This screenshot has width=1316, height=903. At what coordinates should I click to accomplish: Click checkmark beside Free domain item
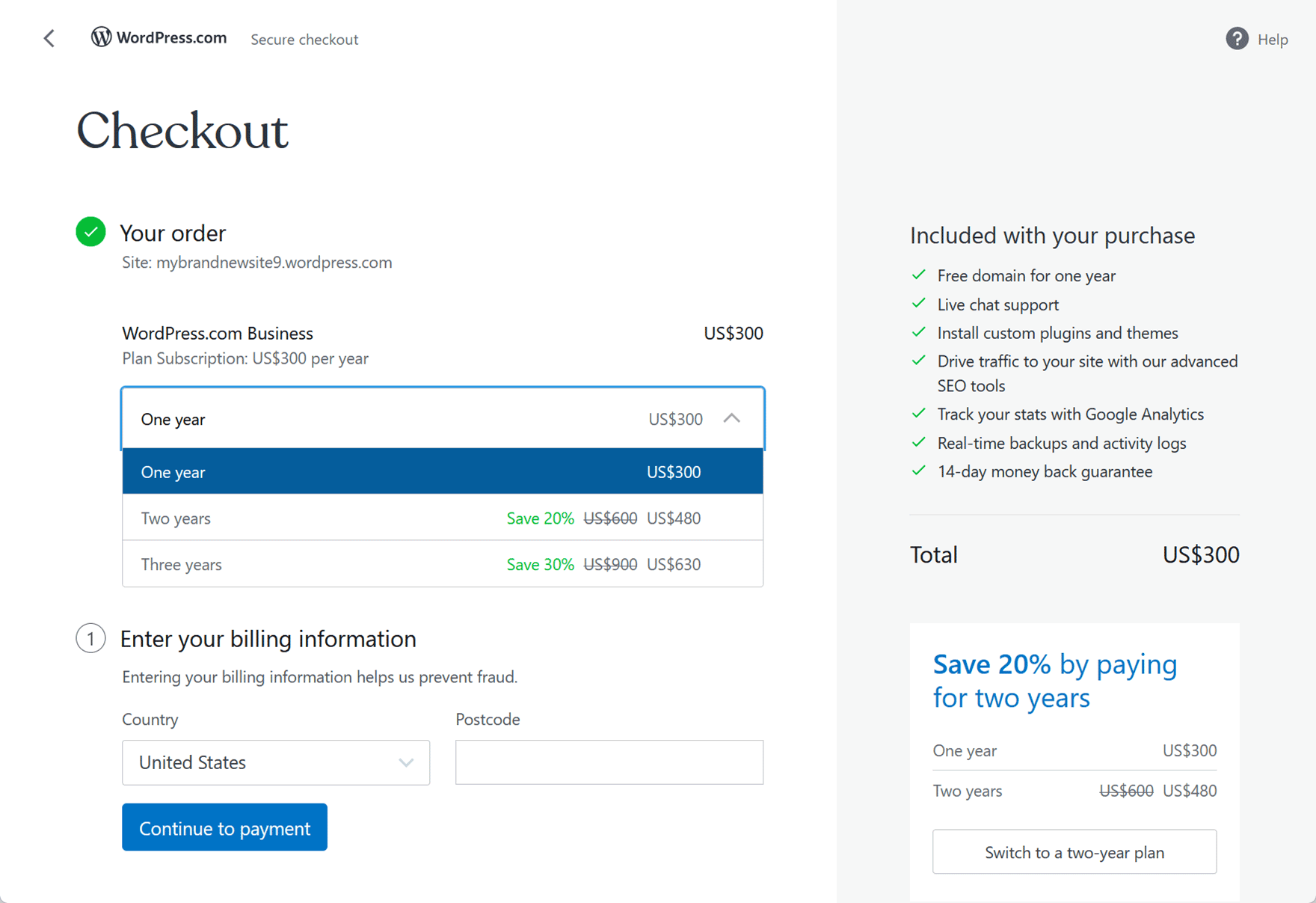(919, 275)
